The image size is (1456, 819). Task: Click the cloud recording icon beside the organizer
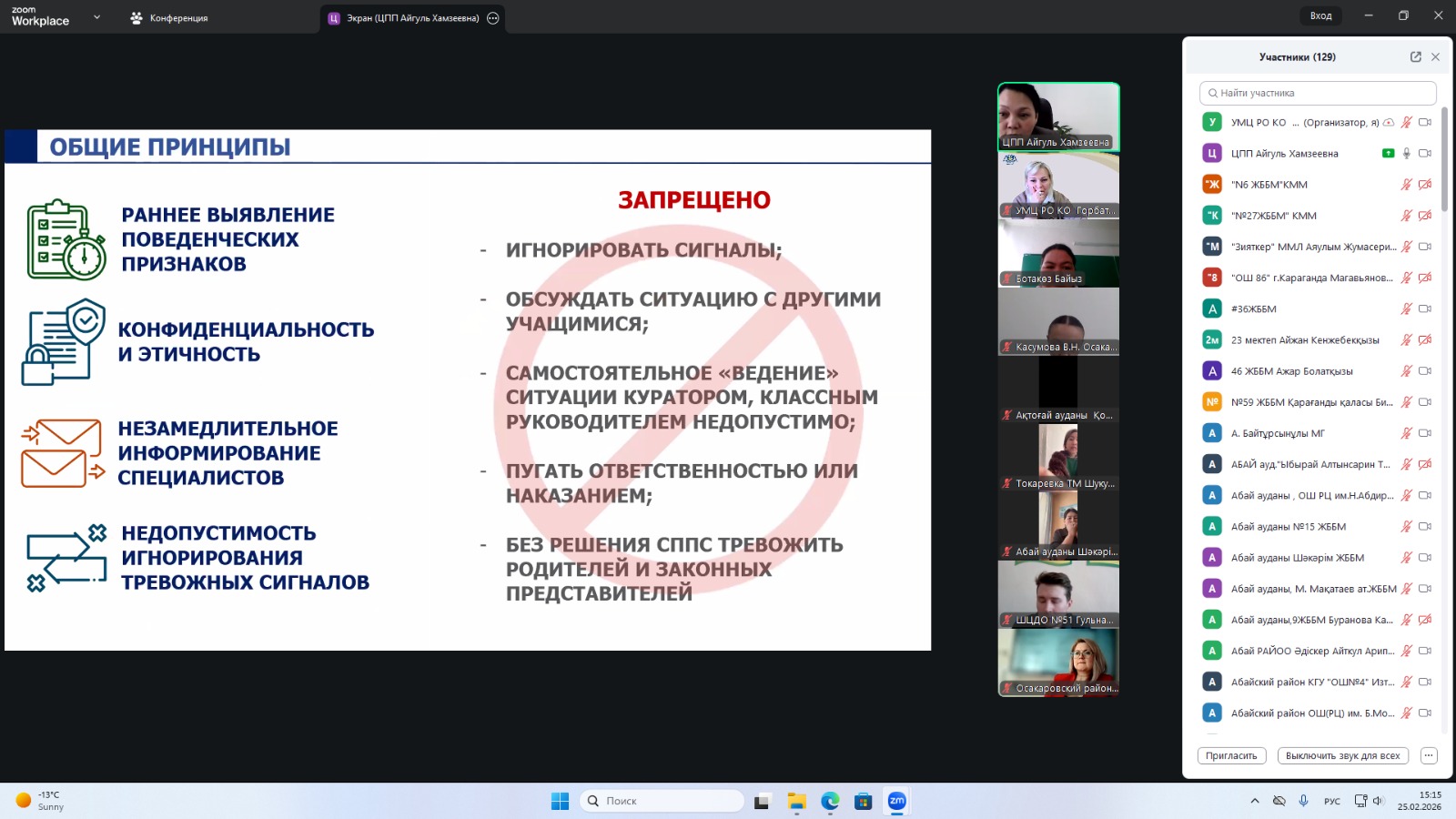coord(1389,123)
